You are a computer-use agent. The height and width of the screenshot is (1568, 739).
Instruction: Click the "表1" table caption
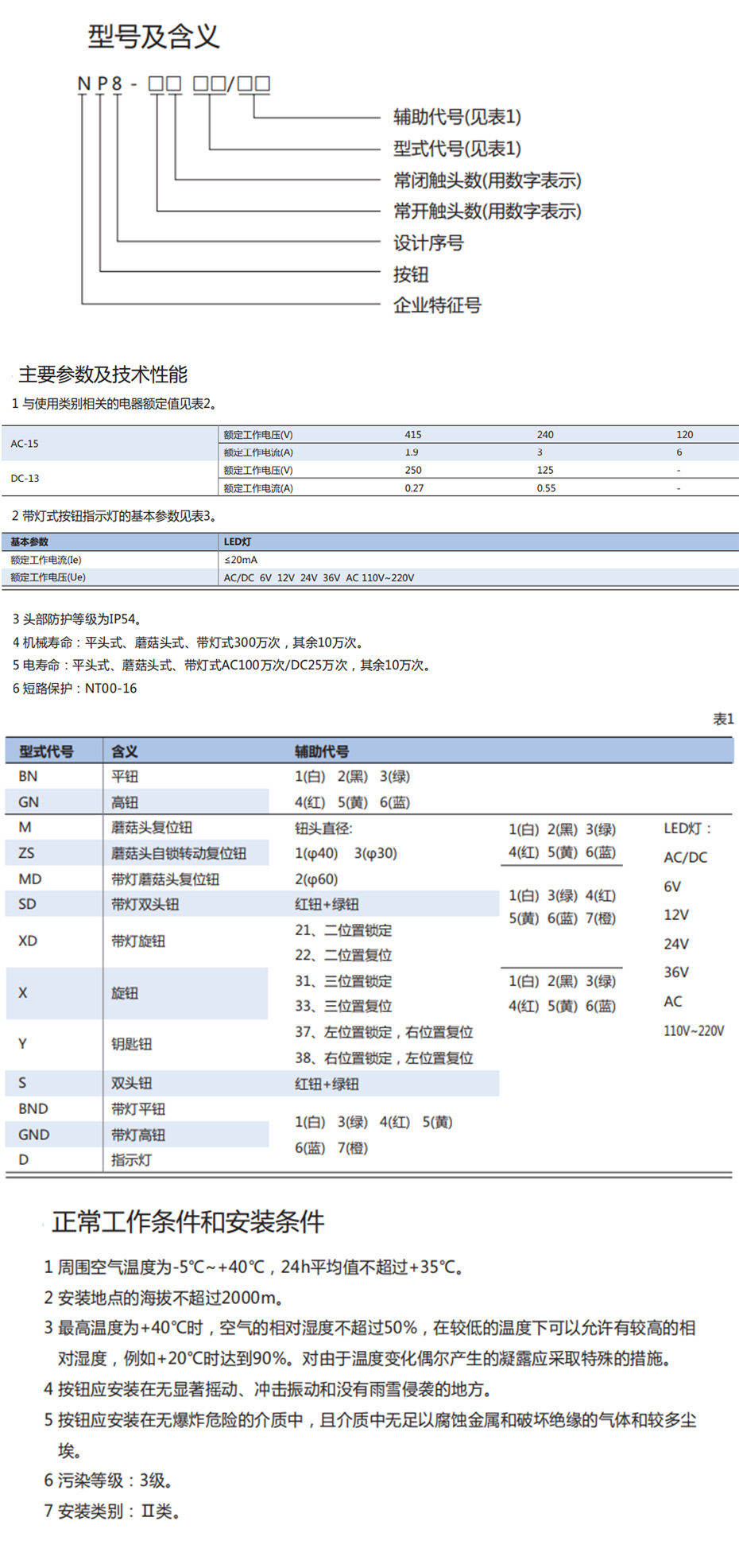coord(723,720)
